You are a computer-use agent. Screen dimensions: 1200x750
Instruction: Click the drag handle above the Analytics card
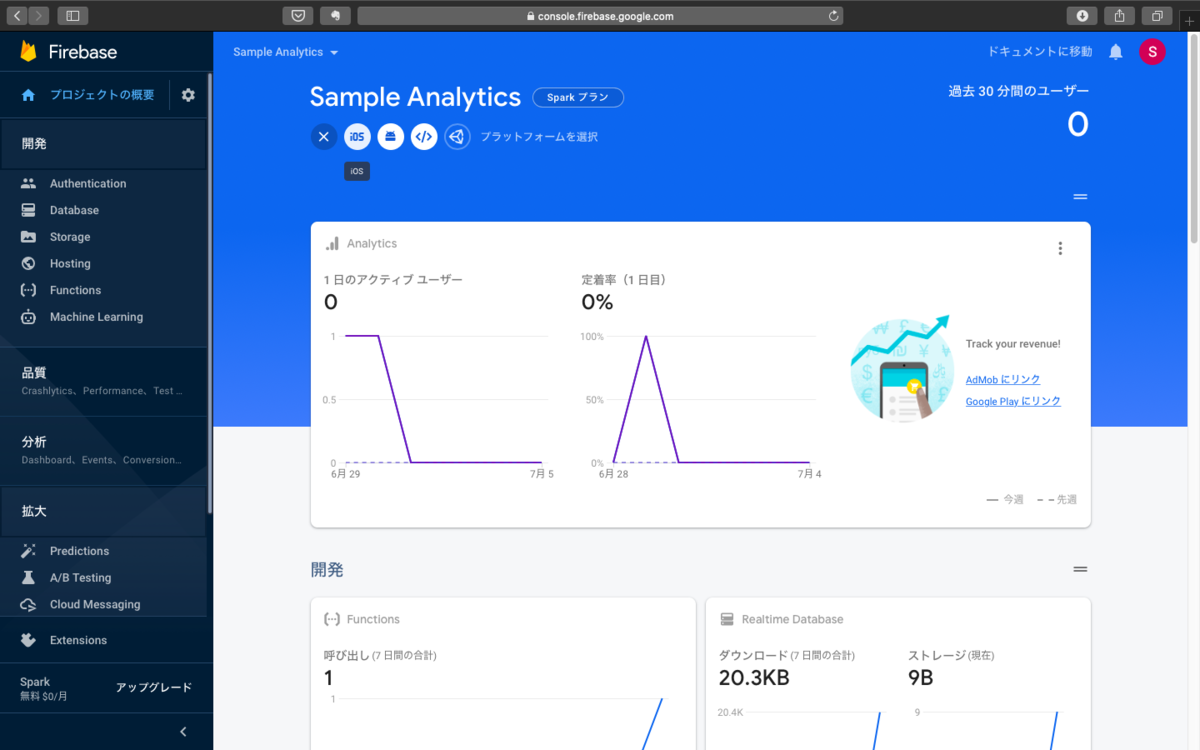point(1080,197)
